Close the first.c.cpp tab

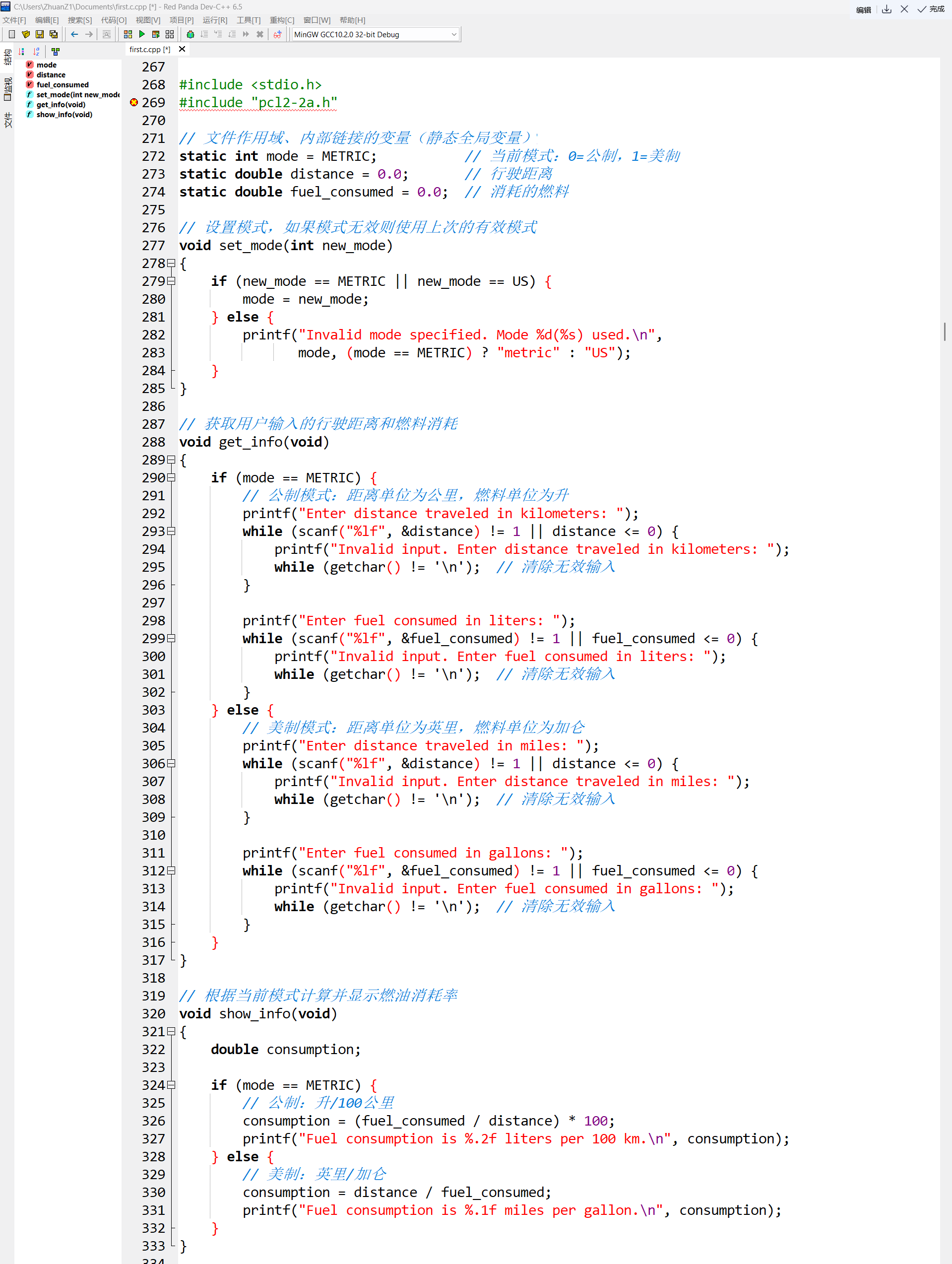[x=182, y=49]
